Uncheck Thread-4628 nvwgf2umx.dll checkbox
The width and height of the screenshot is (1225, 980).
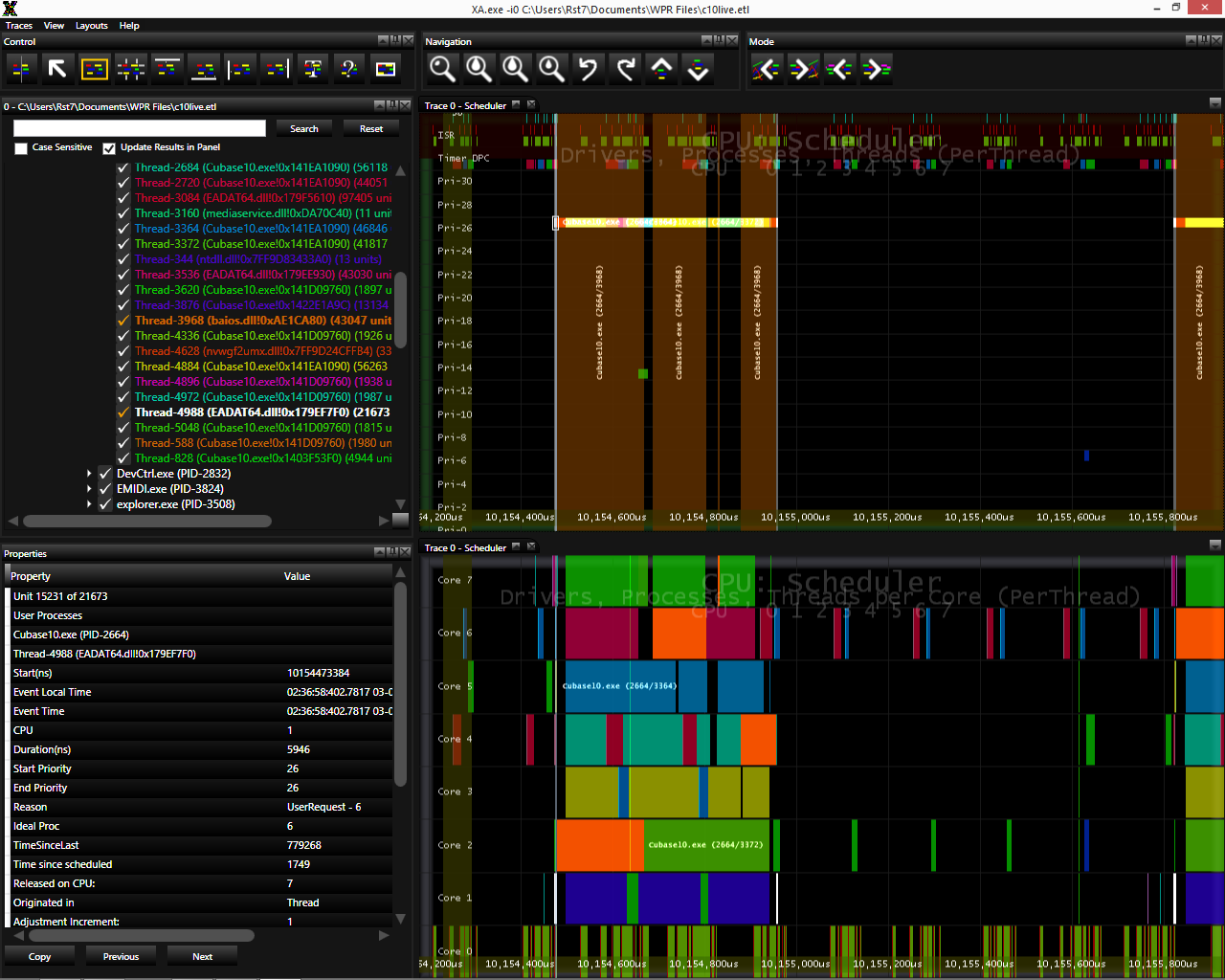click(x=123, y=351)
